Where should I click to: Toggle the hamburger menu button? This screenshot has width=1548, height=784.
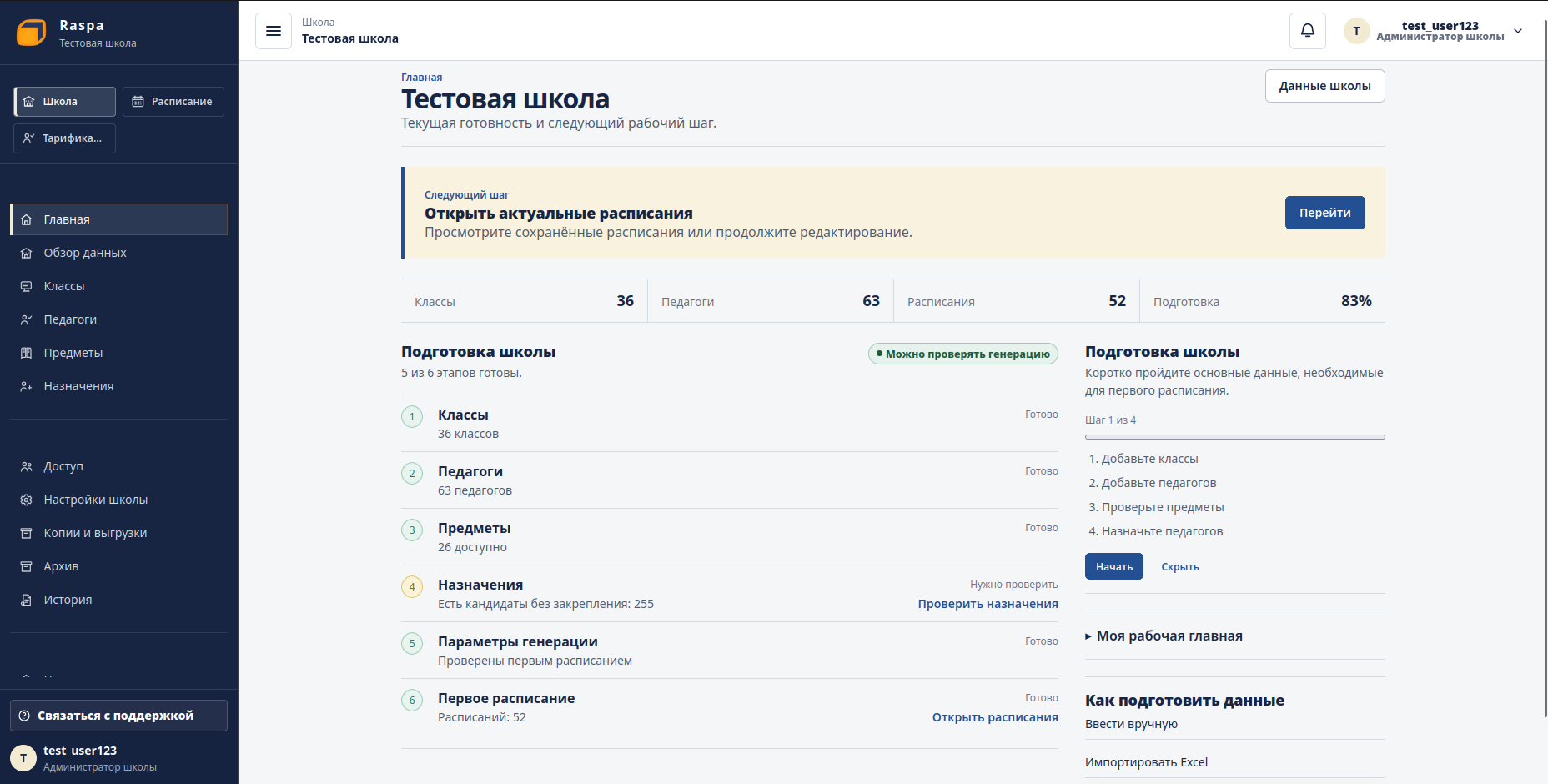pos(274,31)
